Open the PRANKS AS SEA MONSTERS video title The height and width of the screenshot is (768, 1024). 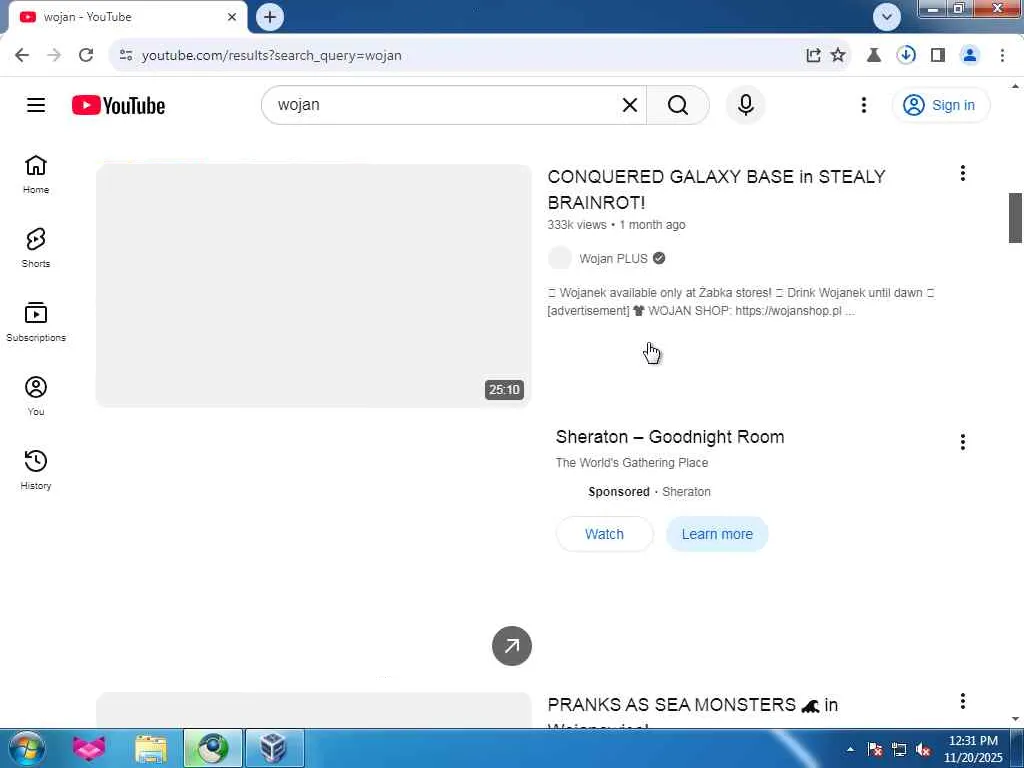click(x=692, y=711)
